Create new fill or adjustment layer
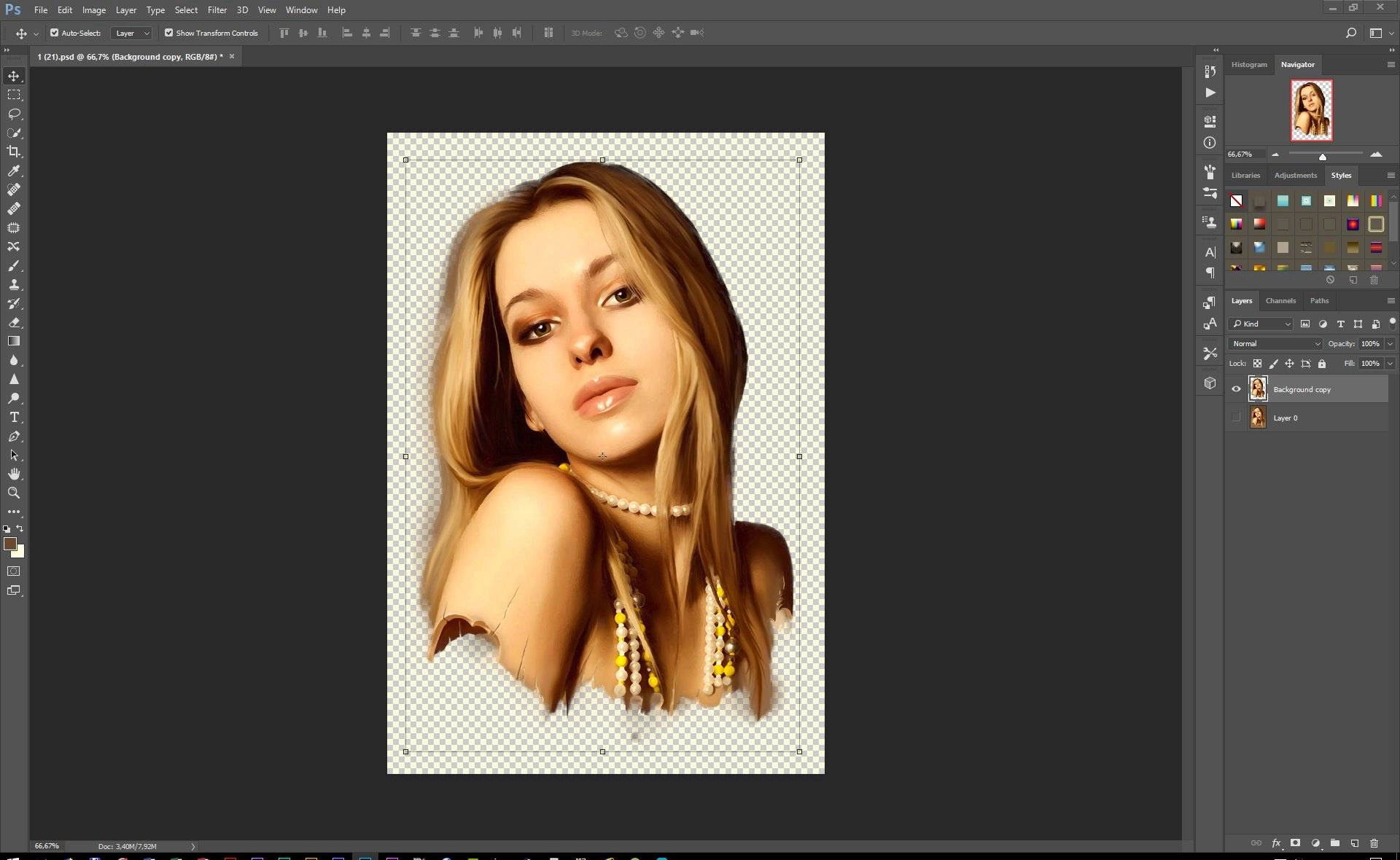 (1315, 843)
